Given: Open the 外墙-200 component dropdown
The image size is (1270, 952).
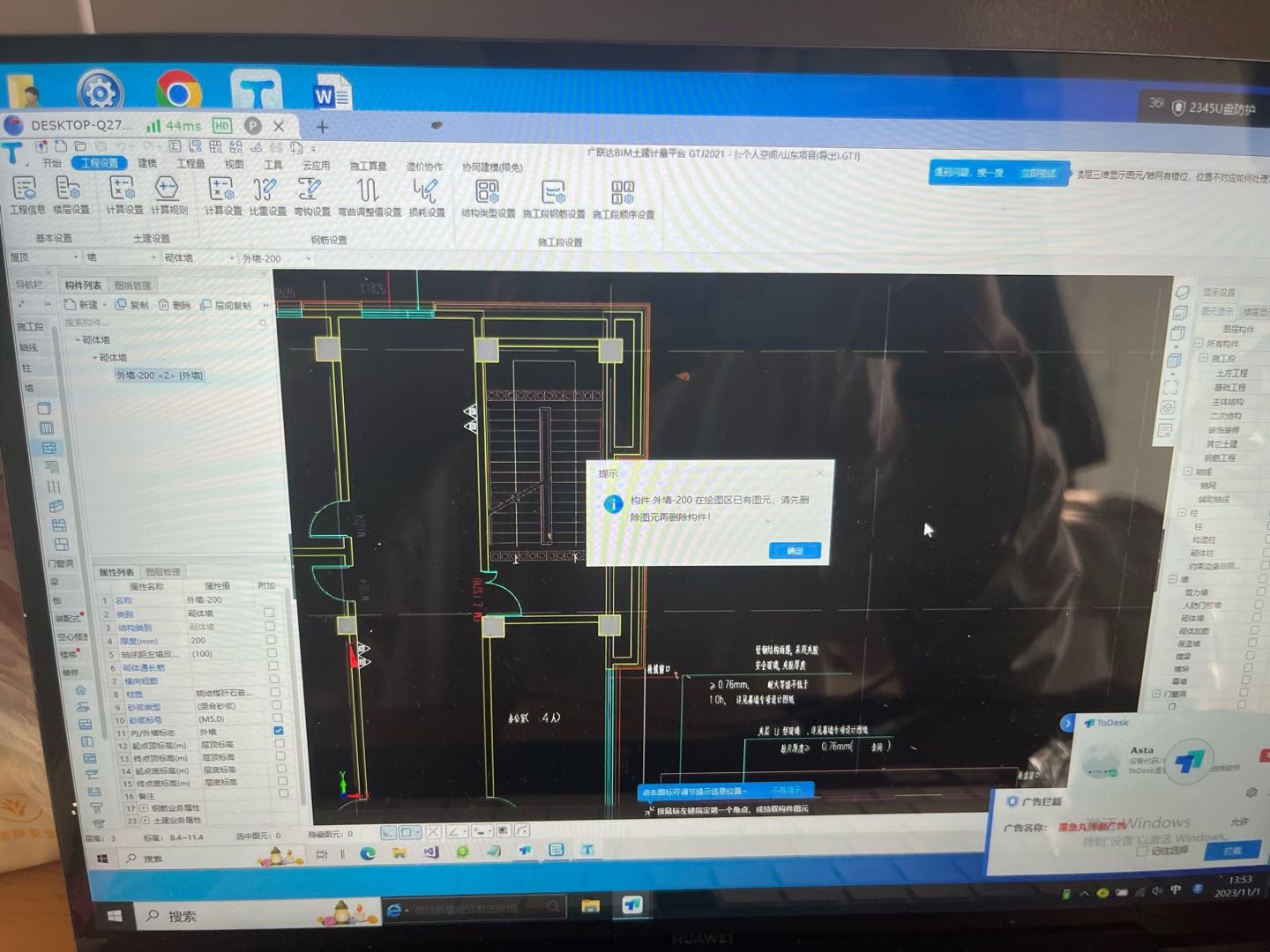Looking at the screenshot, I should (276, 259).
